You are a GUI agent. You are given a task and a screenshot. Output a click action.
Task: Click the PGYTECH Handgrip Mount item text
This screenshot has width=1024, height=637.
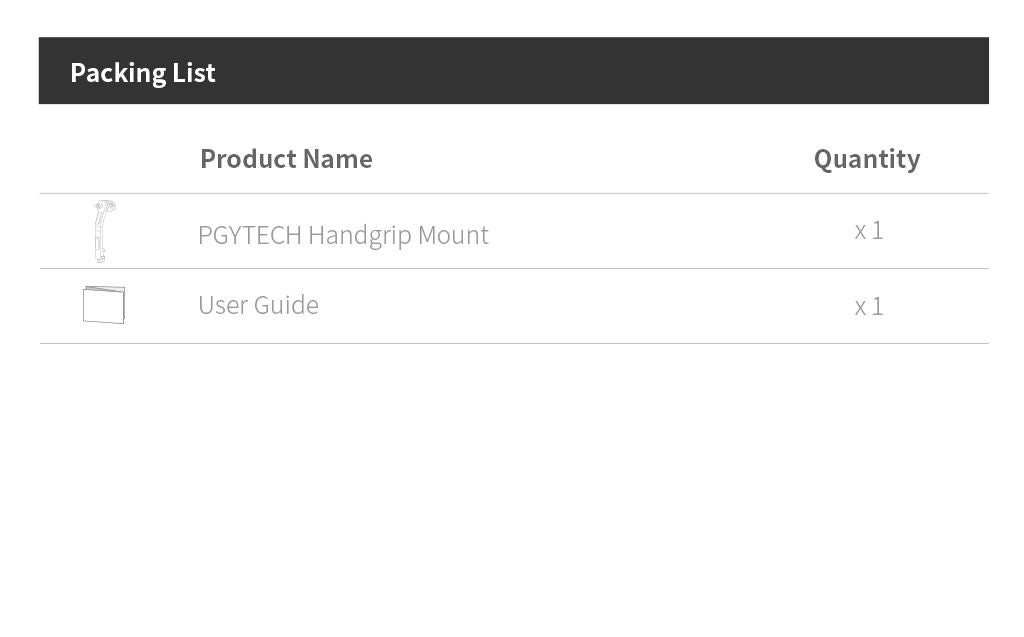coord(343,235)
